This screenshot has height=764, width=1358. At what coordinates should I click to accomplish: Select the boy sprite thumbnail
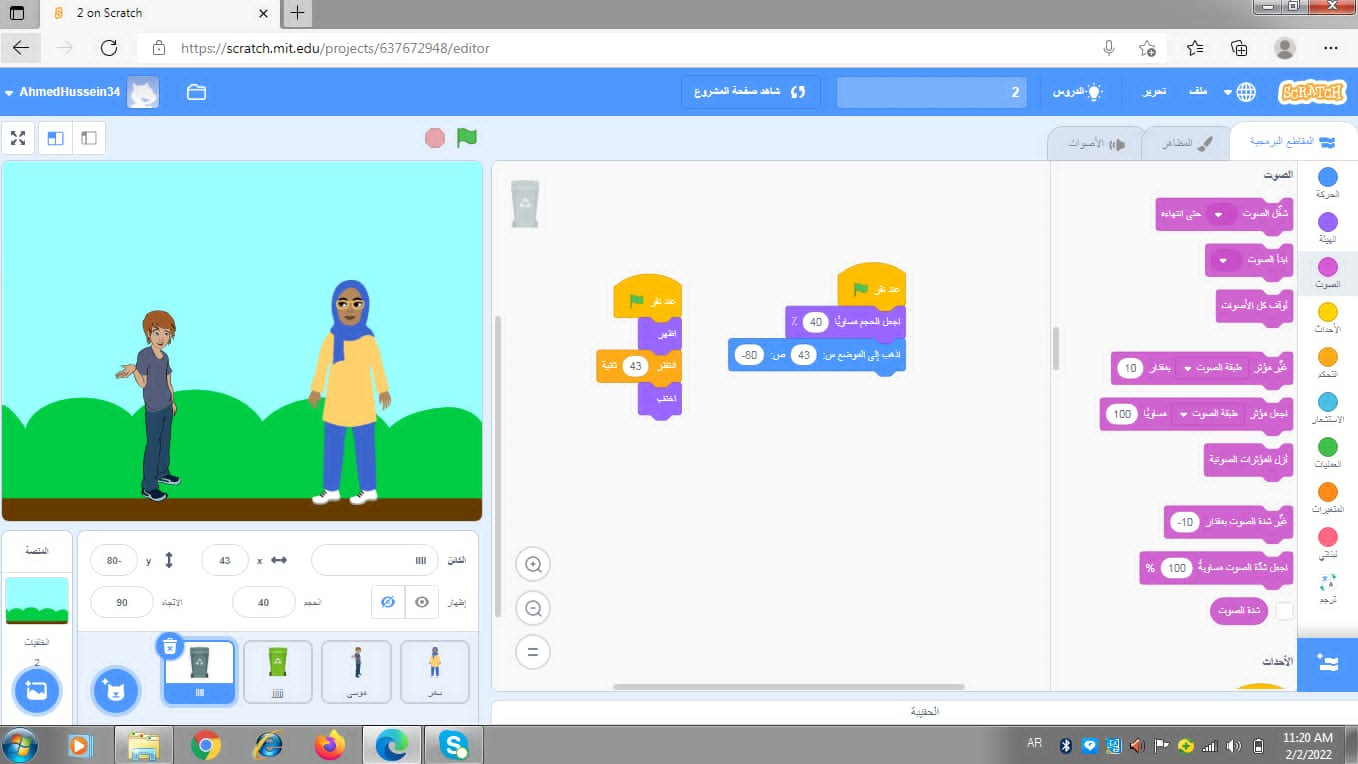pos(357,672)
